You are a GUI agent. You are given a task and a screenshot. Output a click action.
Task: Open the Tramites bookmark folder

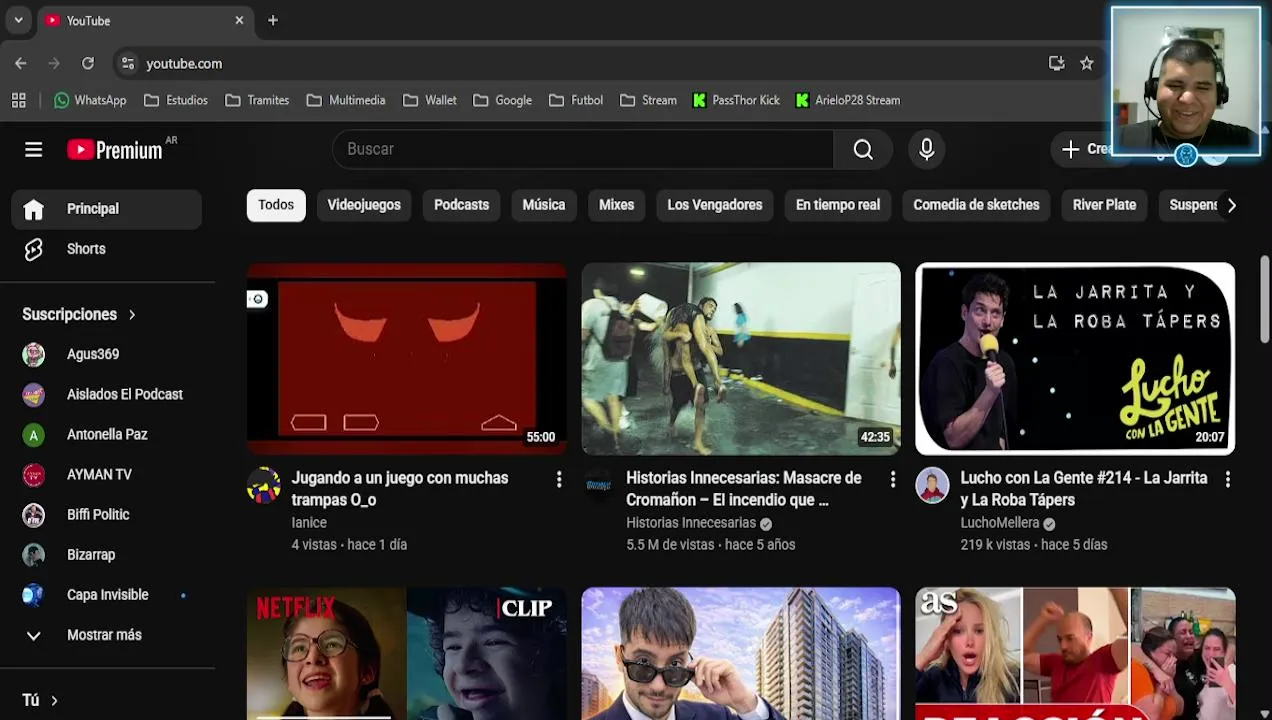[x=257, y=100]
